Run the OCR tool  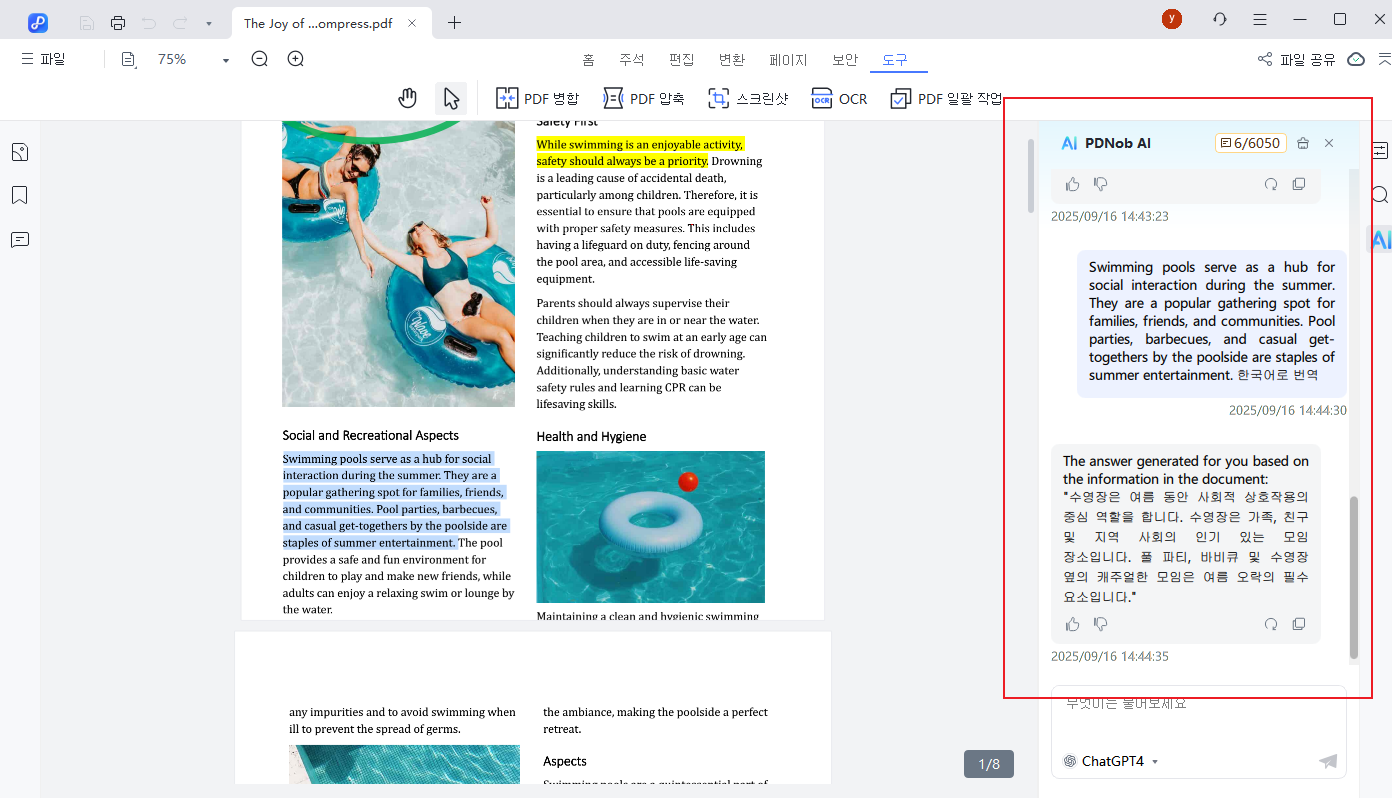click(x=839, y=98)
